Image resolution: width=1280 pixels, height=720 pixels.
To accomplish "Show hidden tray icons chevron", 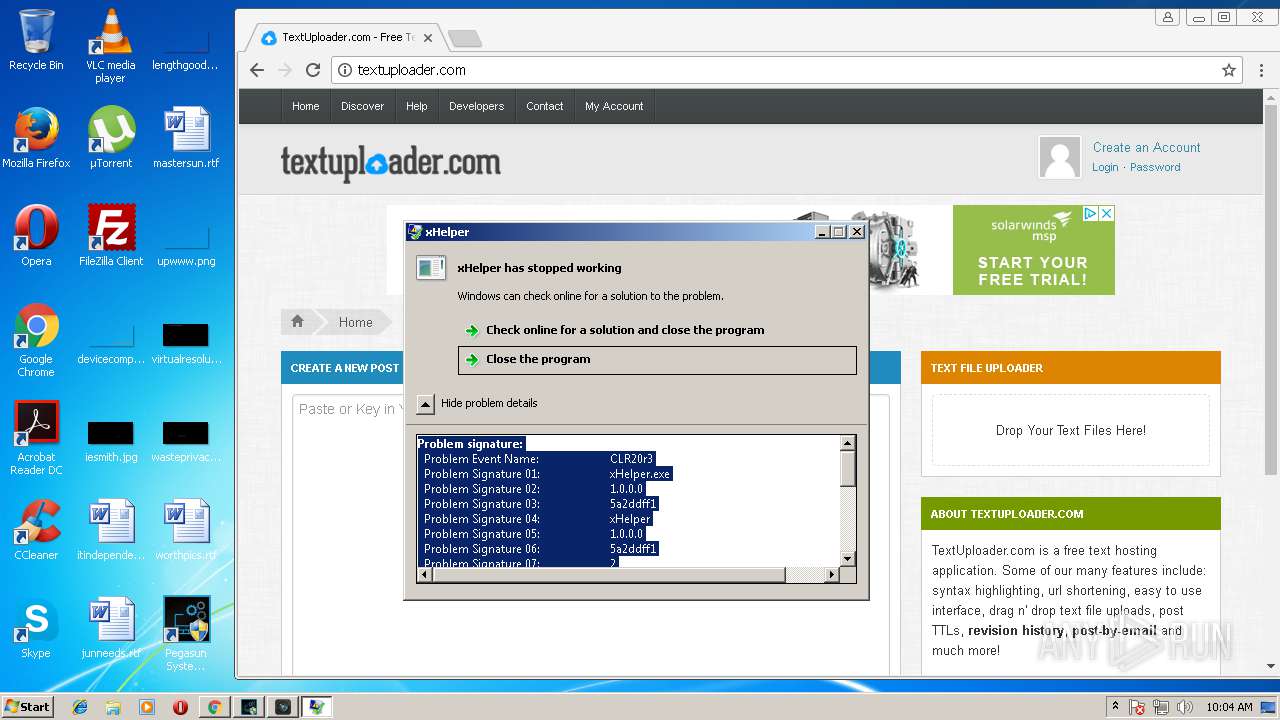I will tap(1115, 707).
